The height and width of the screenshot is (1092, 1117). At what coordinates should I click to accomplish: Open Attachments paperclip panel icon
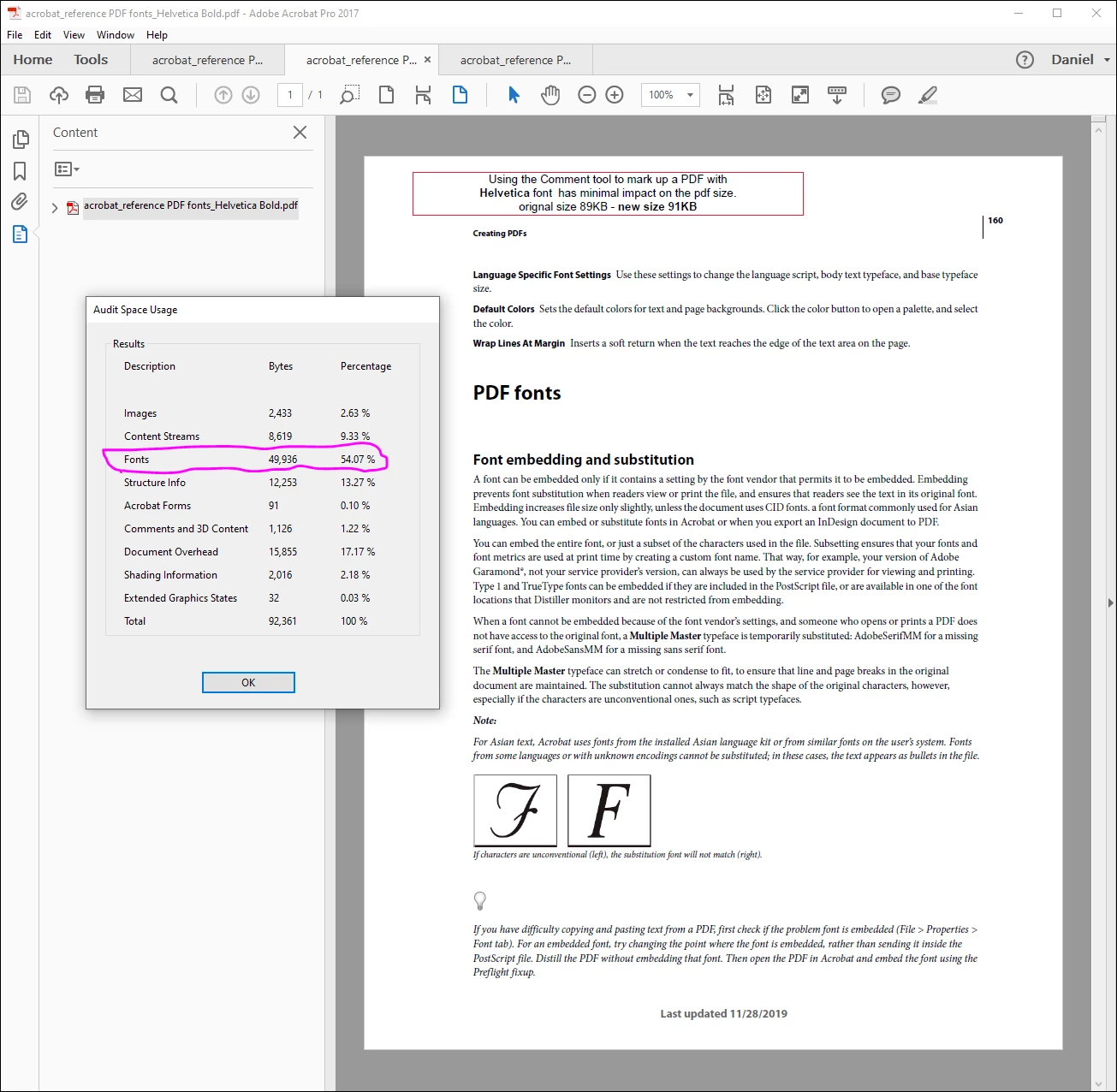[20, 202]
